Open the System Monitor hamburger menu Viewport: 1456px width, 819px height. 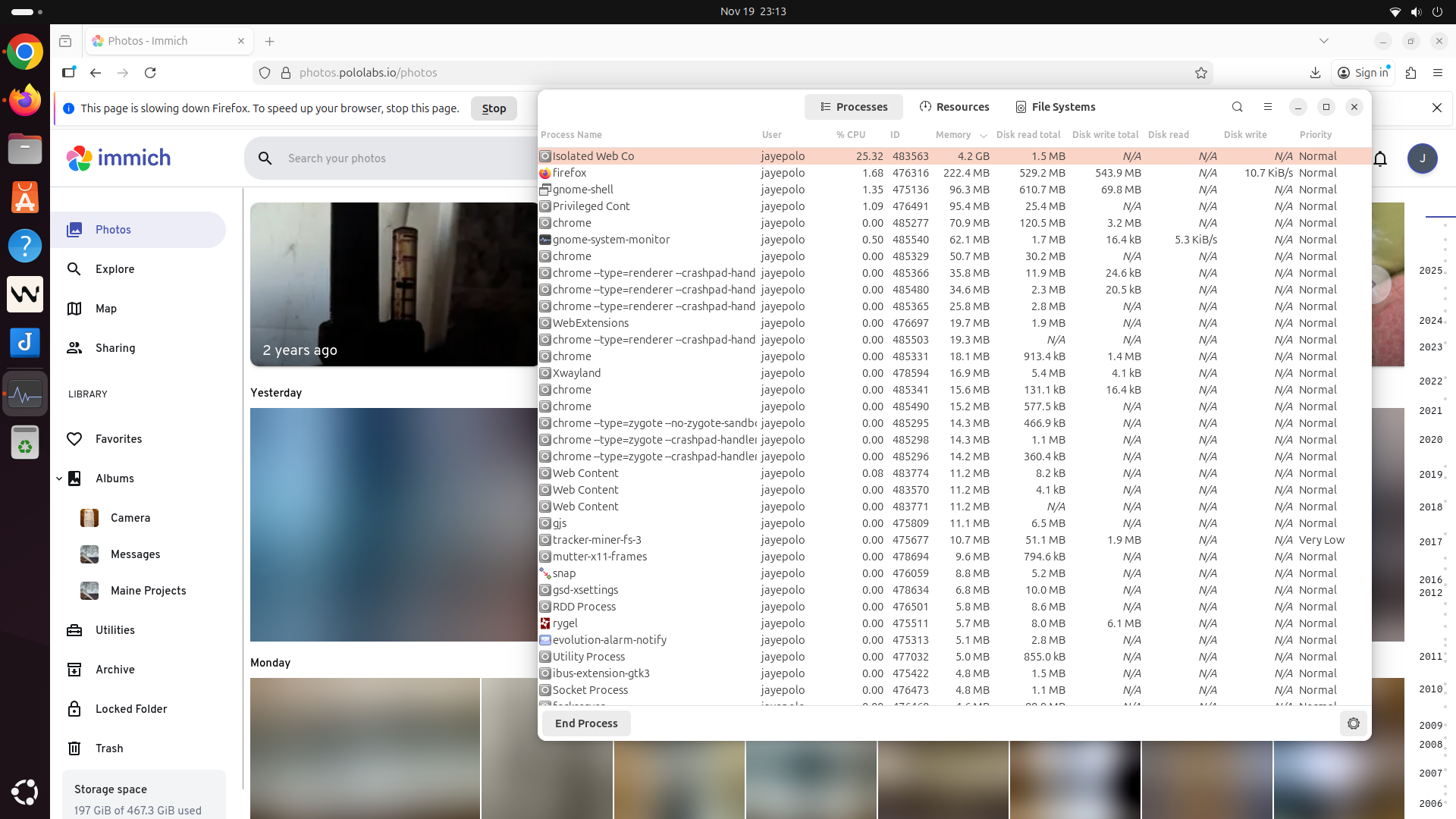tap(1267, 107)
